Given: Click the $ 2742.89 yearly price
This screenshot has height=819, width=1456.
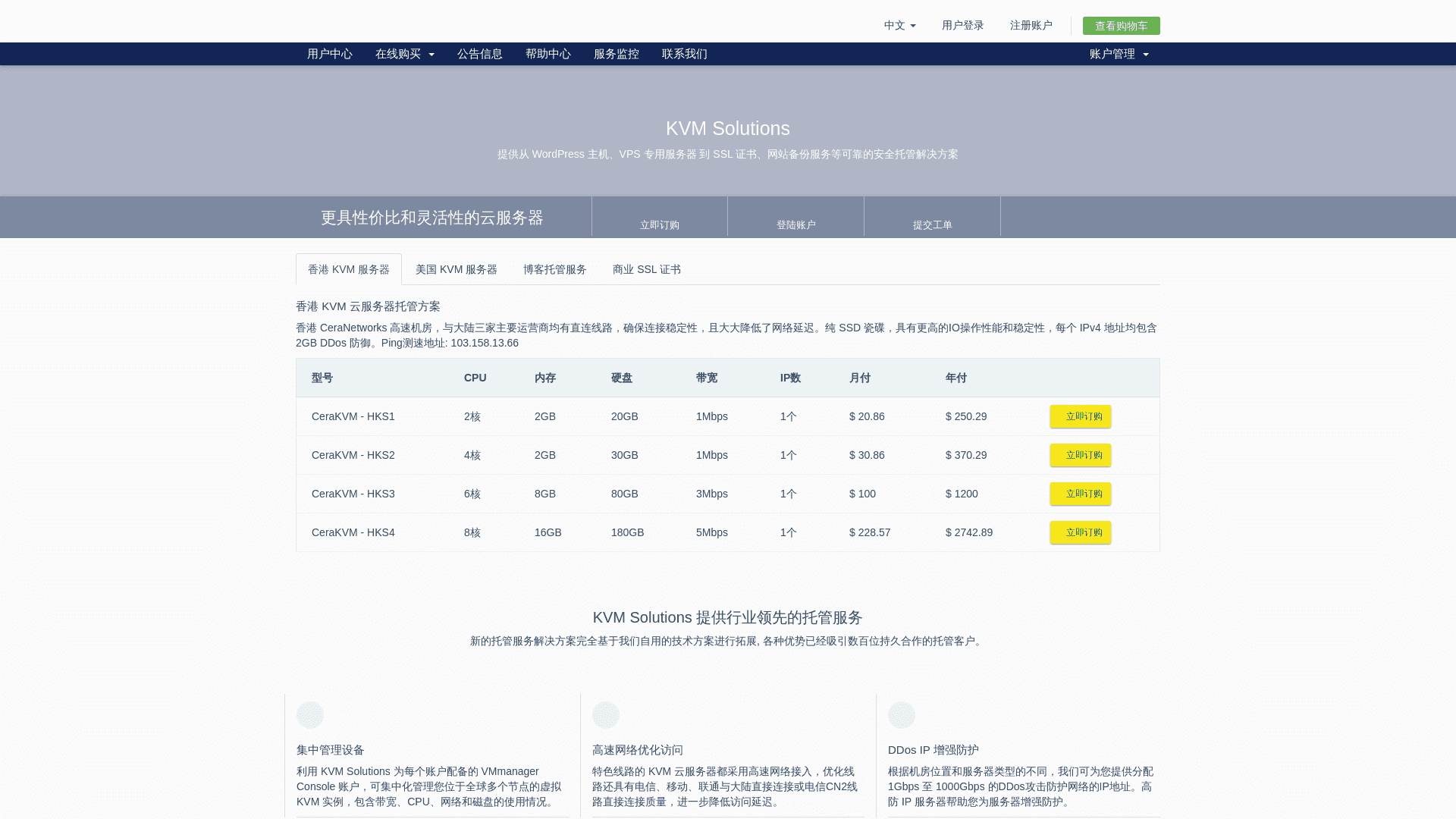Looking at the screenshot, I should pos(969,532).
